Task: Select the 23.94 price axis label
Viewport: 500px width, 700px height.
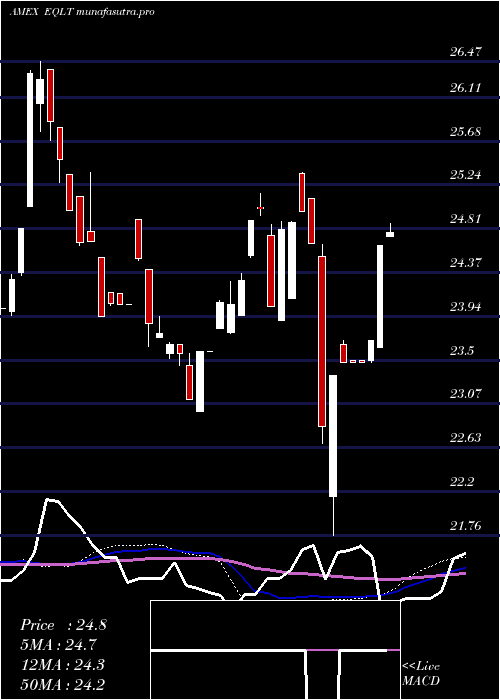Action: [466, 307]
